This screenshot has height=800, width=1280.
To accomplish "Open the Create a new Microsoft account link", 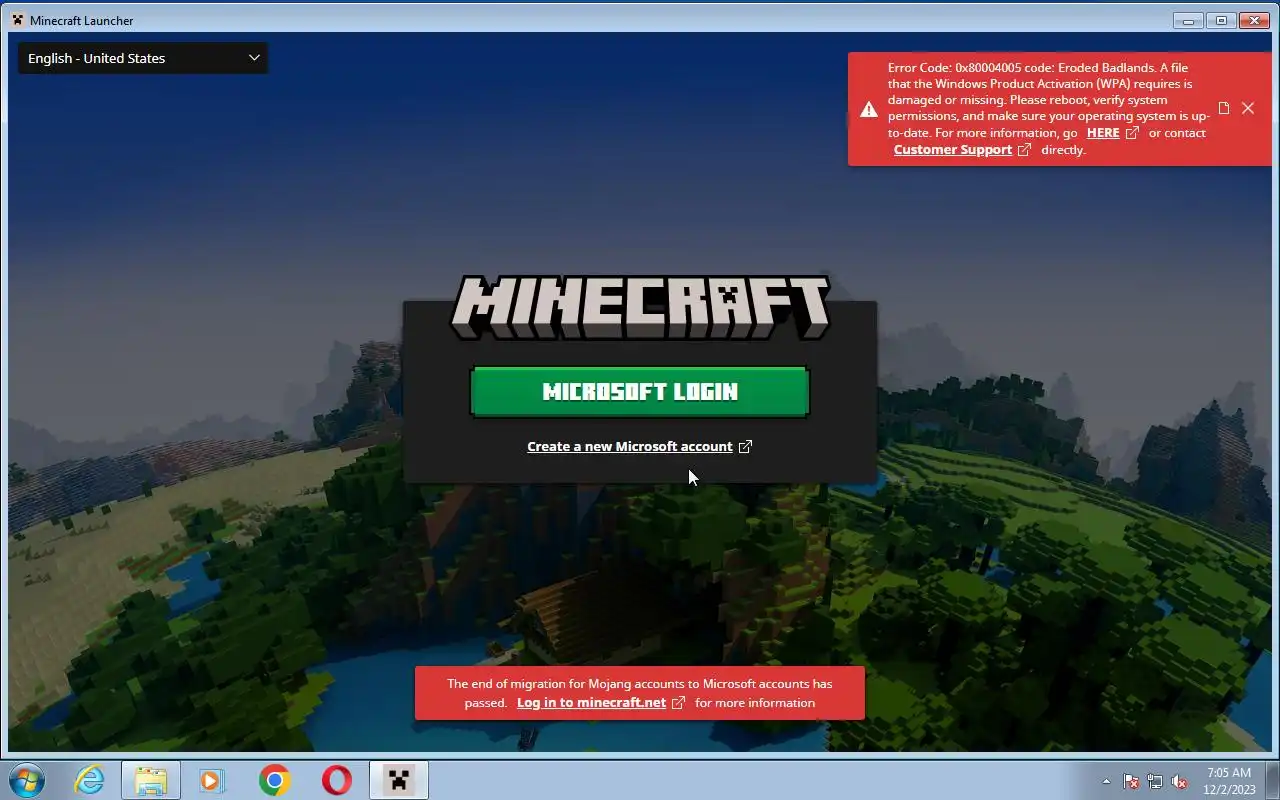I will click(630, 446).
